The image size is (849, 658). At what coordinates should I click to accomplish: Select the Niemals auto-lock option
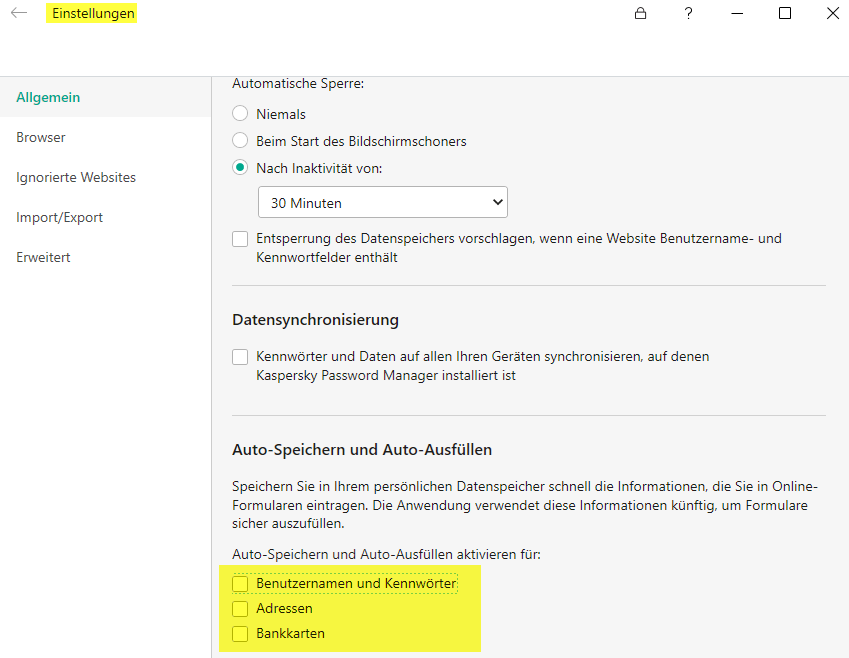tap(240, 114)
